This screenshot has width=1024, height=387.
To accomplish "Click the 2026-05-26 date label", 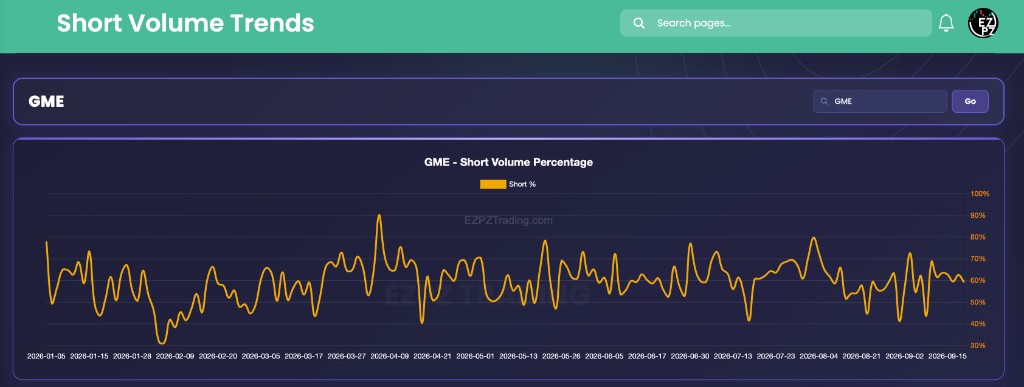I will (561, 356).
